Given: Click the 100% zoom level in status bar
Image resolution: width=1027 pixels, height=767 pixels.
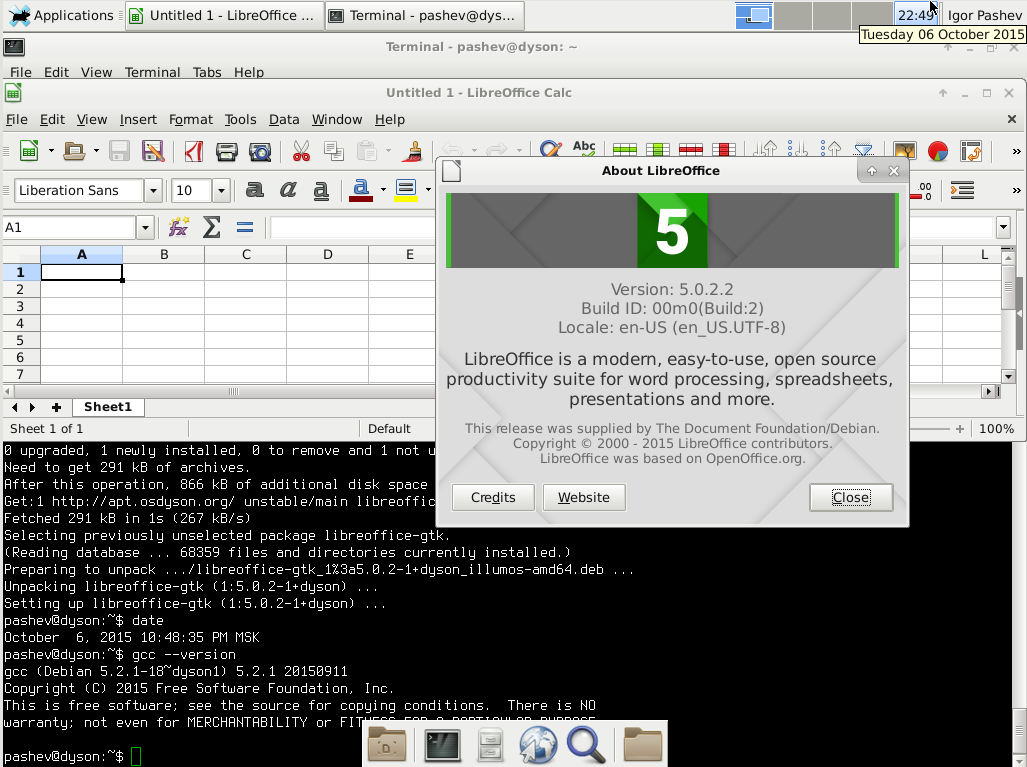Looking at the screenshot, I should 996,429.
